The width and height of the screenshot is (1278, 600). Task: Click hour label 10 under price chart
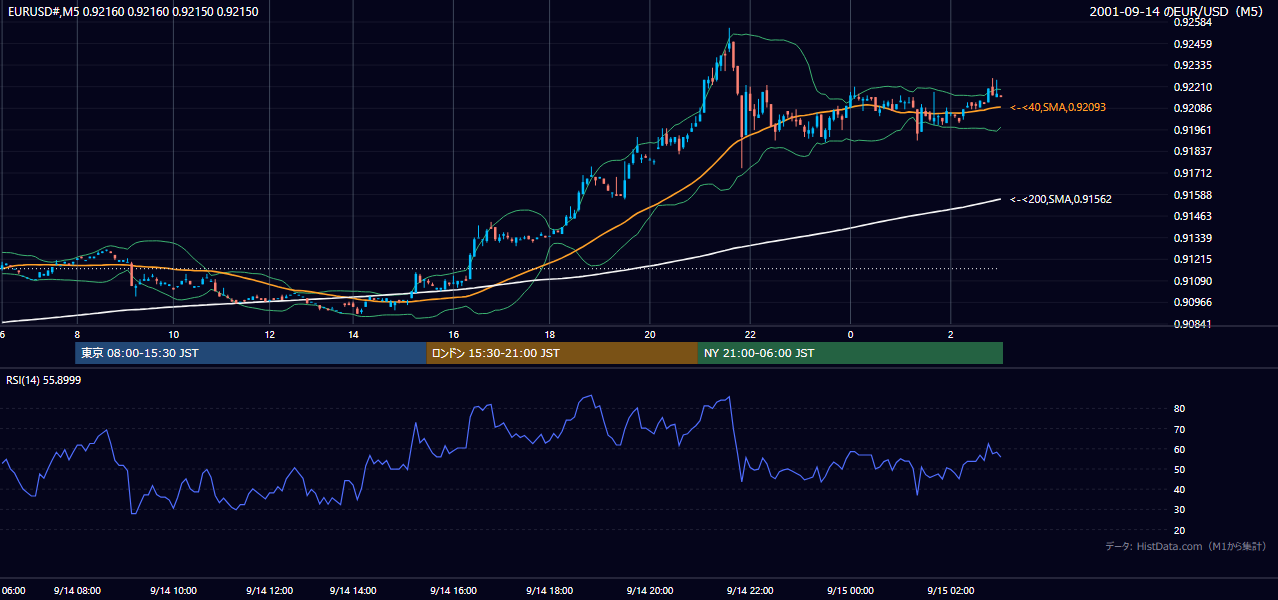(x=174, y=334)
